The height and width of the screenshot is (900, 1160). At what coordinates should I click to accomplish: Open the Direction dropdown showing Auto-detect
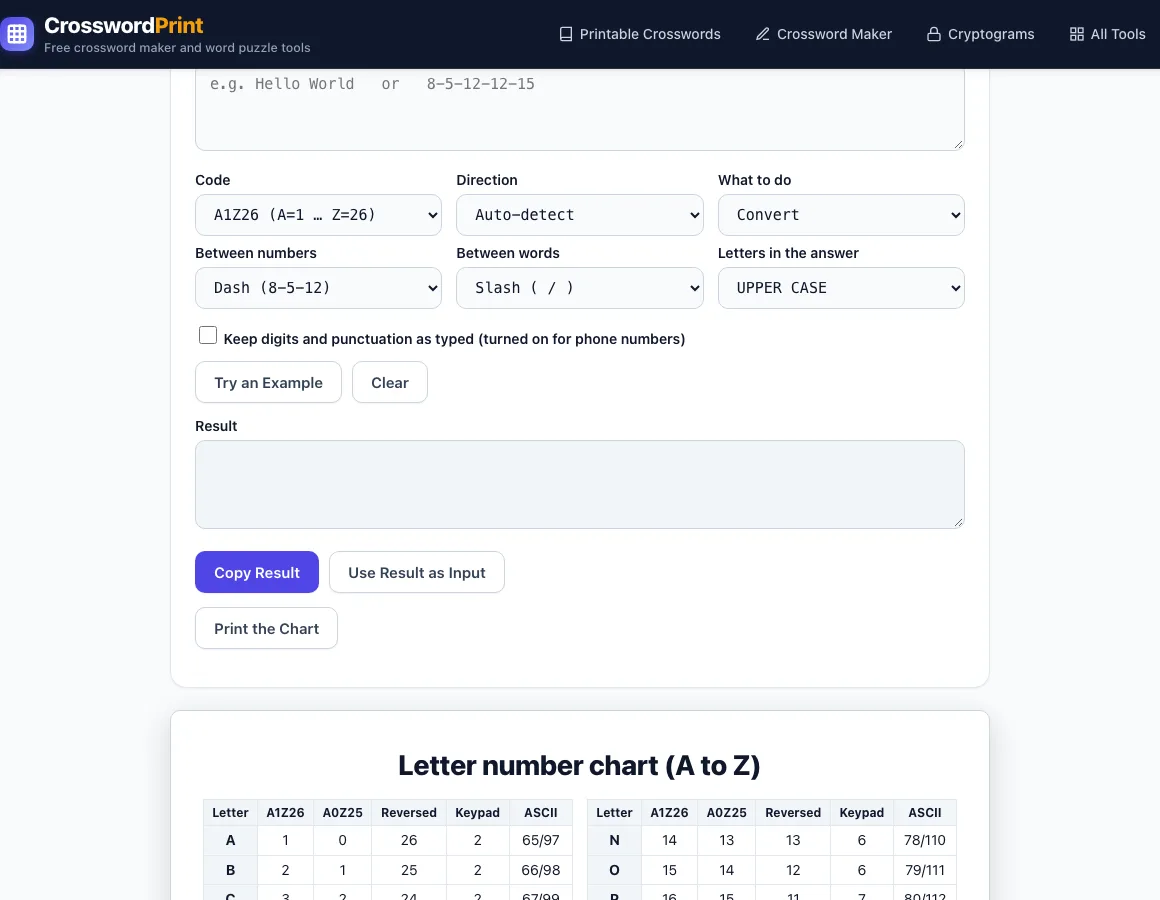pyautogui.click(x=579, y=215)
